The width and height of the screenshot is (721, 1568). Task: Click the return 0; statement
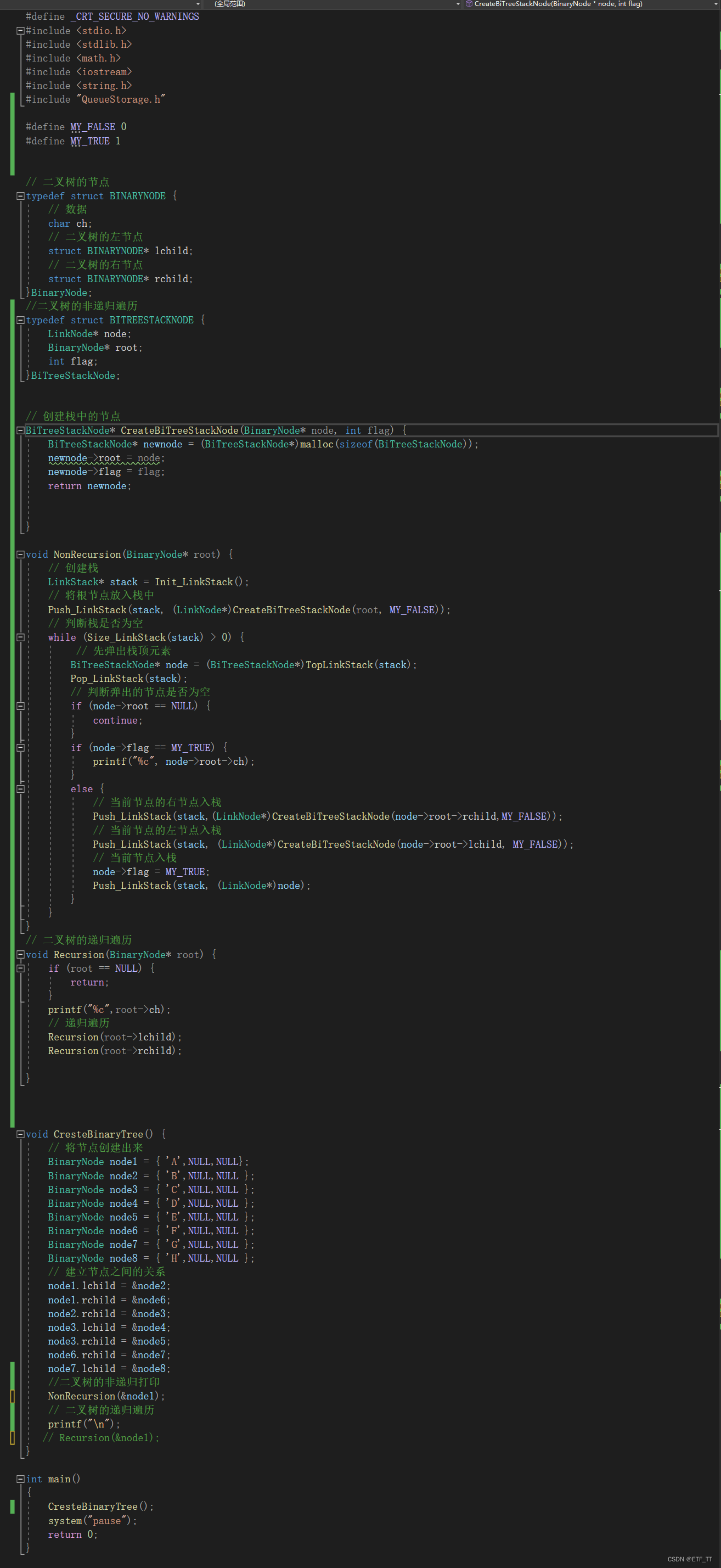(73, 1535)
